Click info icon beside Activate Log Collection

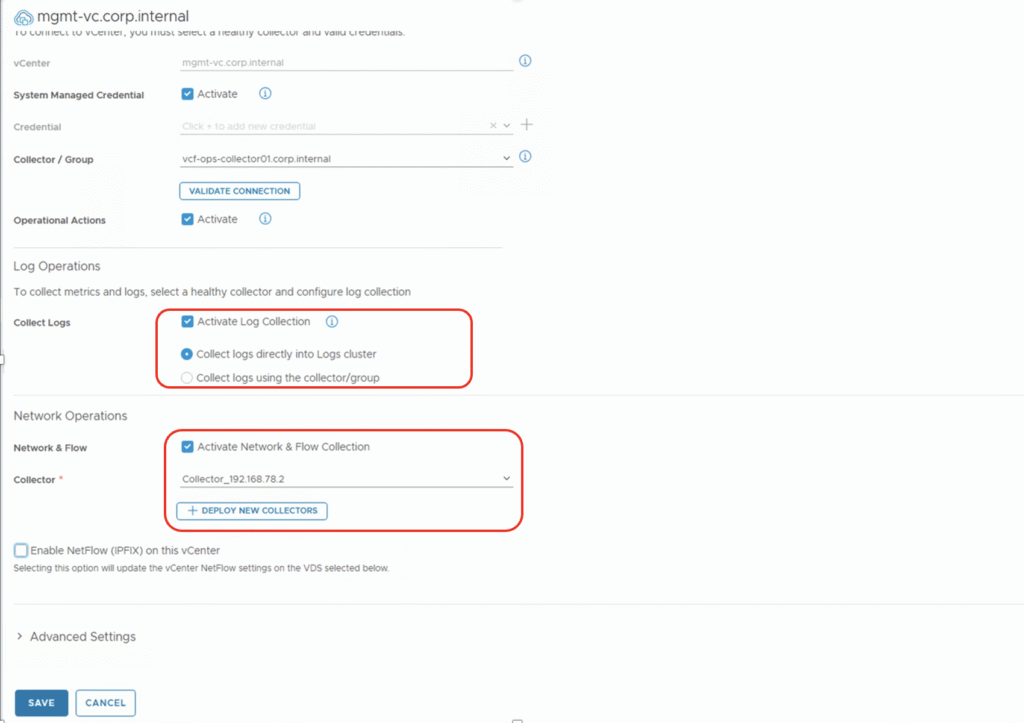[x=332, y=322]
